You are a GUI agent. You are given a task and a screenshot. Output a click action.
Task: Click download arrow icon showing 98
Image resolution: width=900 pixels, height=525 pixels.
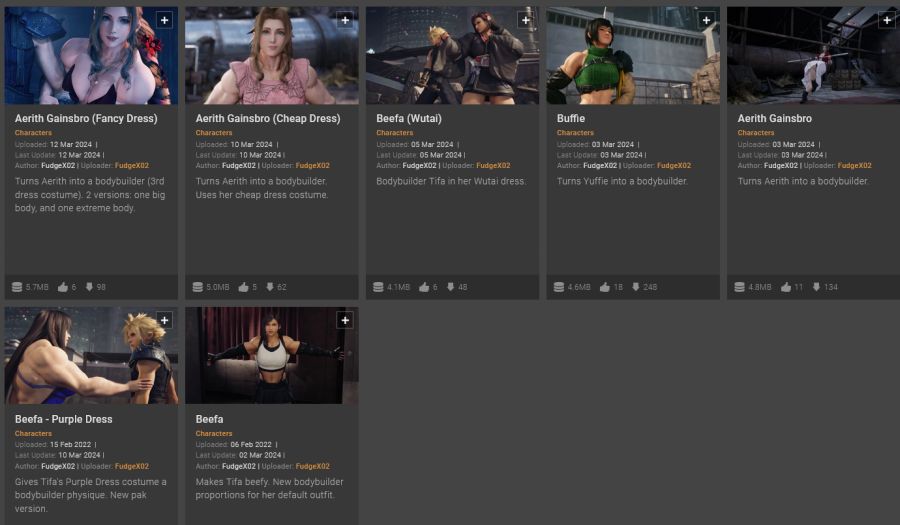(x=89, y=287)
